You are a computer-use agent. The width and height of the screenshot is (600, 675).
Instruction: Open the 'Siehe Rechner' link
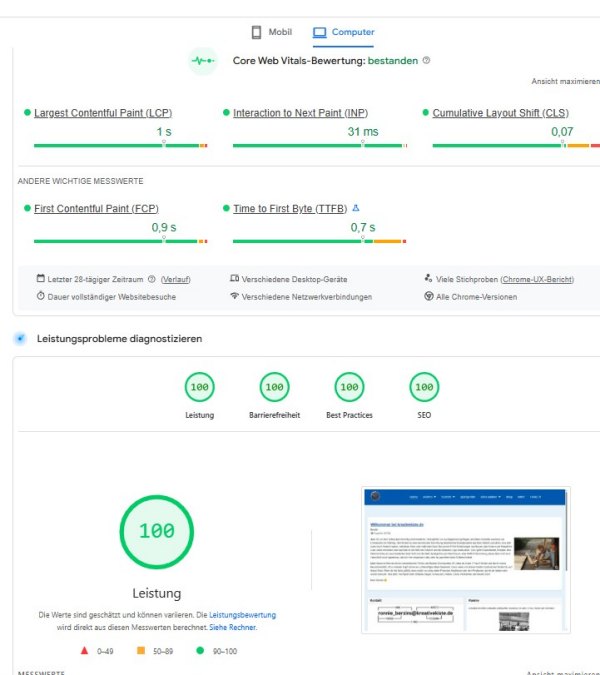[233, 627]
